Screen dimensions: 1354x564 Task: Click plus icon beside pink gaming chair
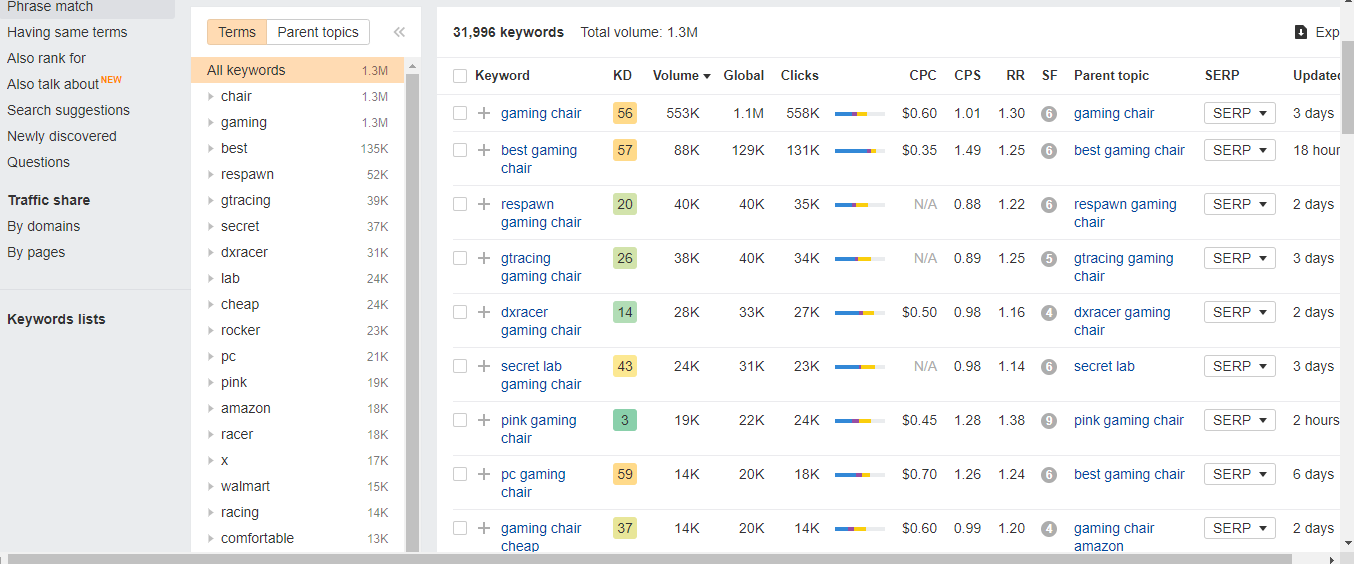[x=484, y=420]
